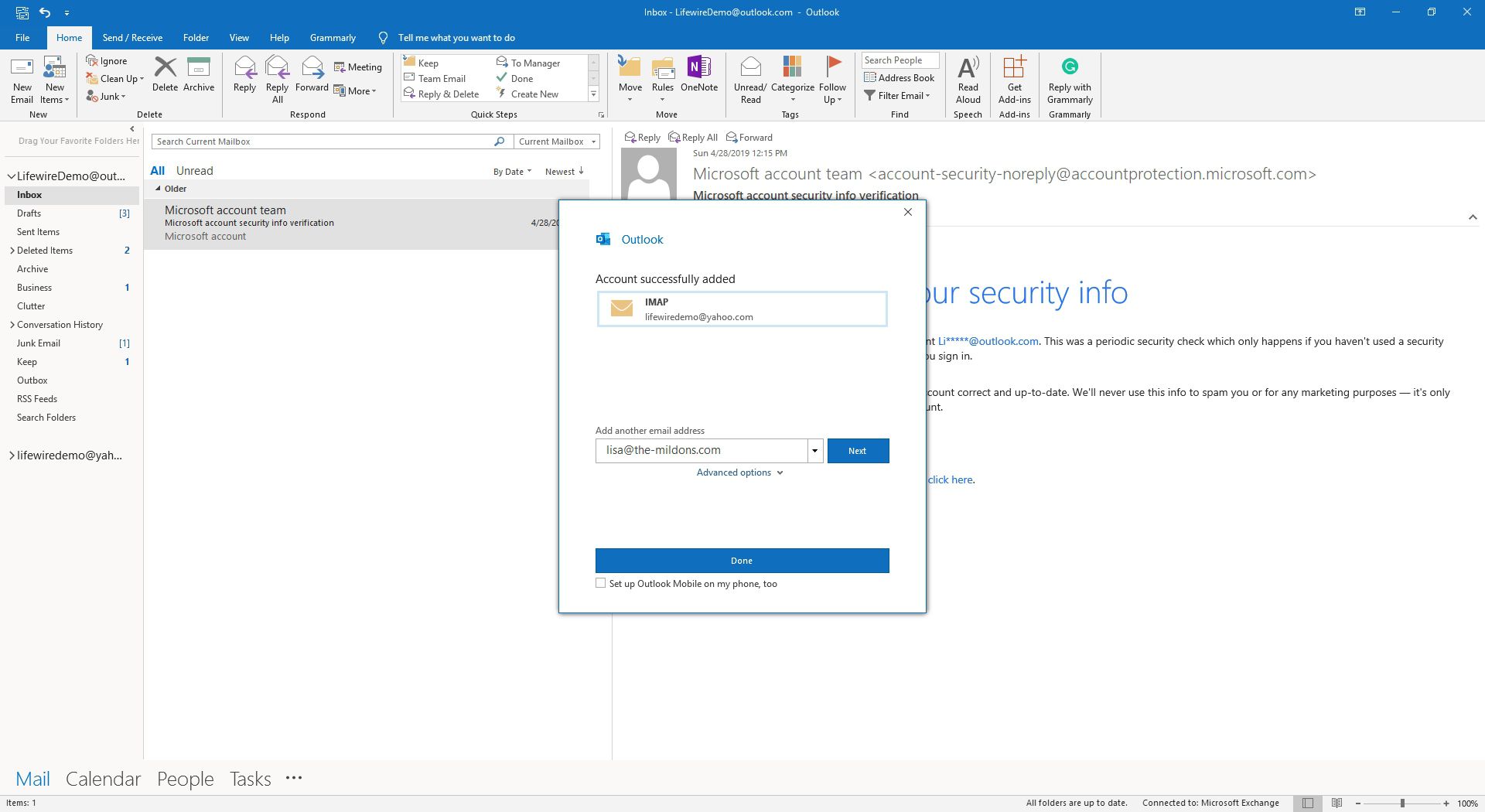The height and width of the screenshot is (812, 1485).
Task: Open the Junk Email folder
Action: (x=39, y=343)
